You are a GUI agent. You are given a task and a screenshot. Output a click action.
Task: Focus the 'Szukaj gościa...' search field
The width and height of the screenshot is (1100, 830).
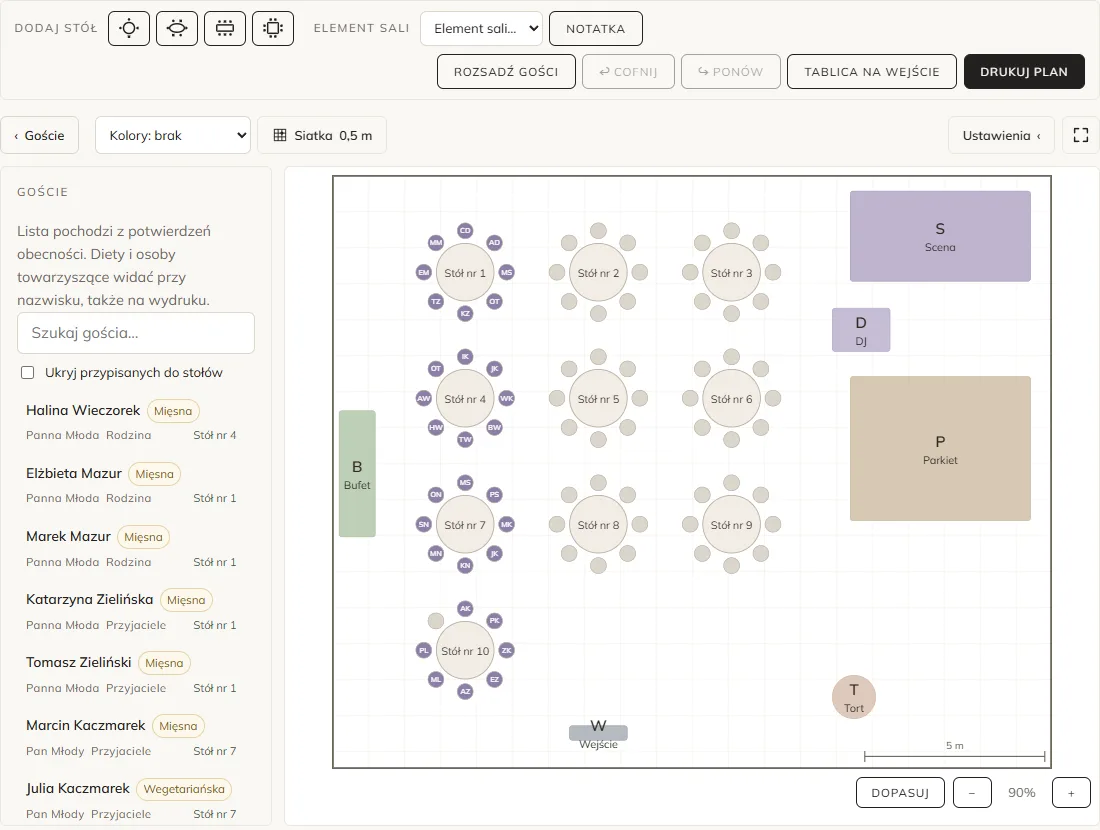(136, 333)
